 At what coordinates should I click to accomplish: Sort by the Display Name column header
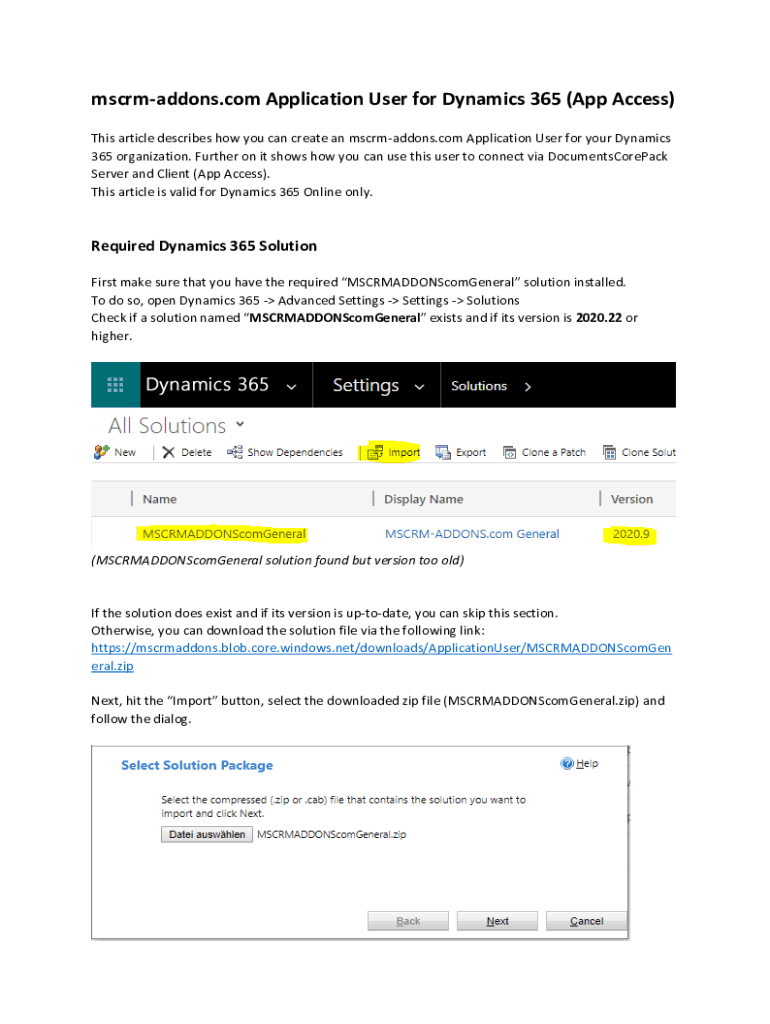point(423,499)
